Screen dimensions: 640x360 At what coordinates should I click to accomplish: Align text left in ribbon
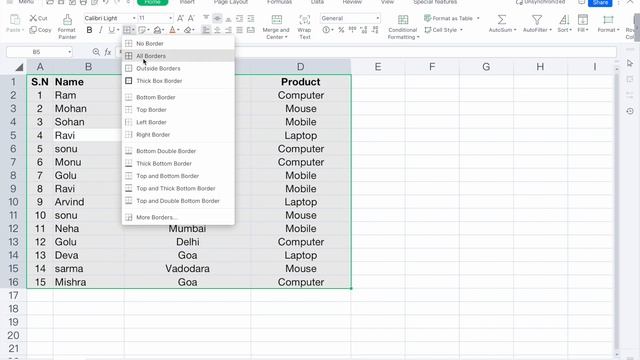pyautogui.click(x=206, y=30)
